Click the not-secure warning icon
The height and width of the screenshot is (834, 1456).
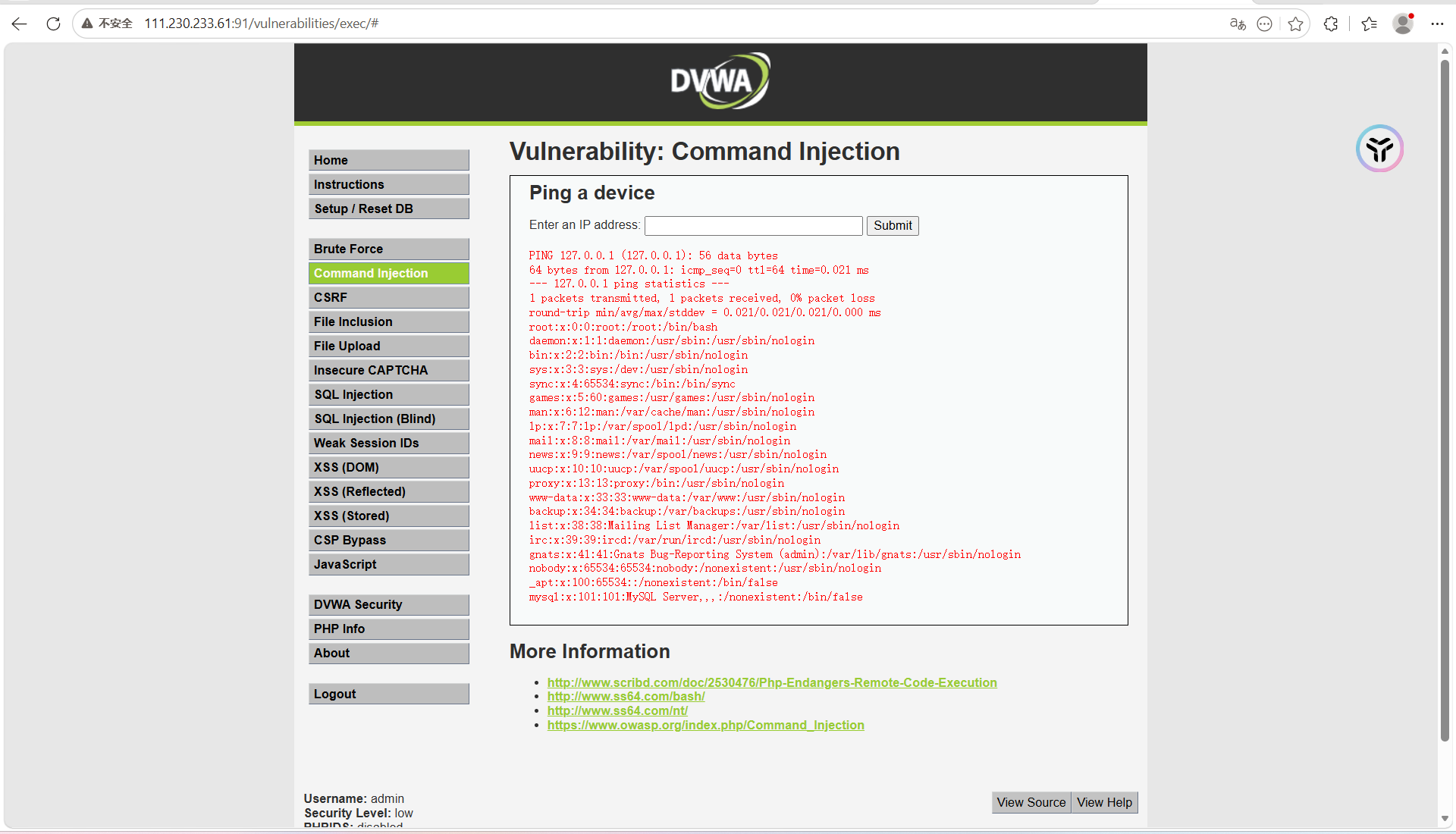(x=87, y=24)
